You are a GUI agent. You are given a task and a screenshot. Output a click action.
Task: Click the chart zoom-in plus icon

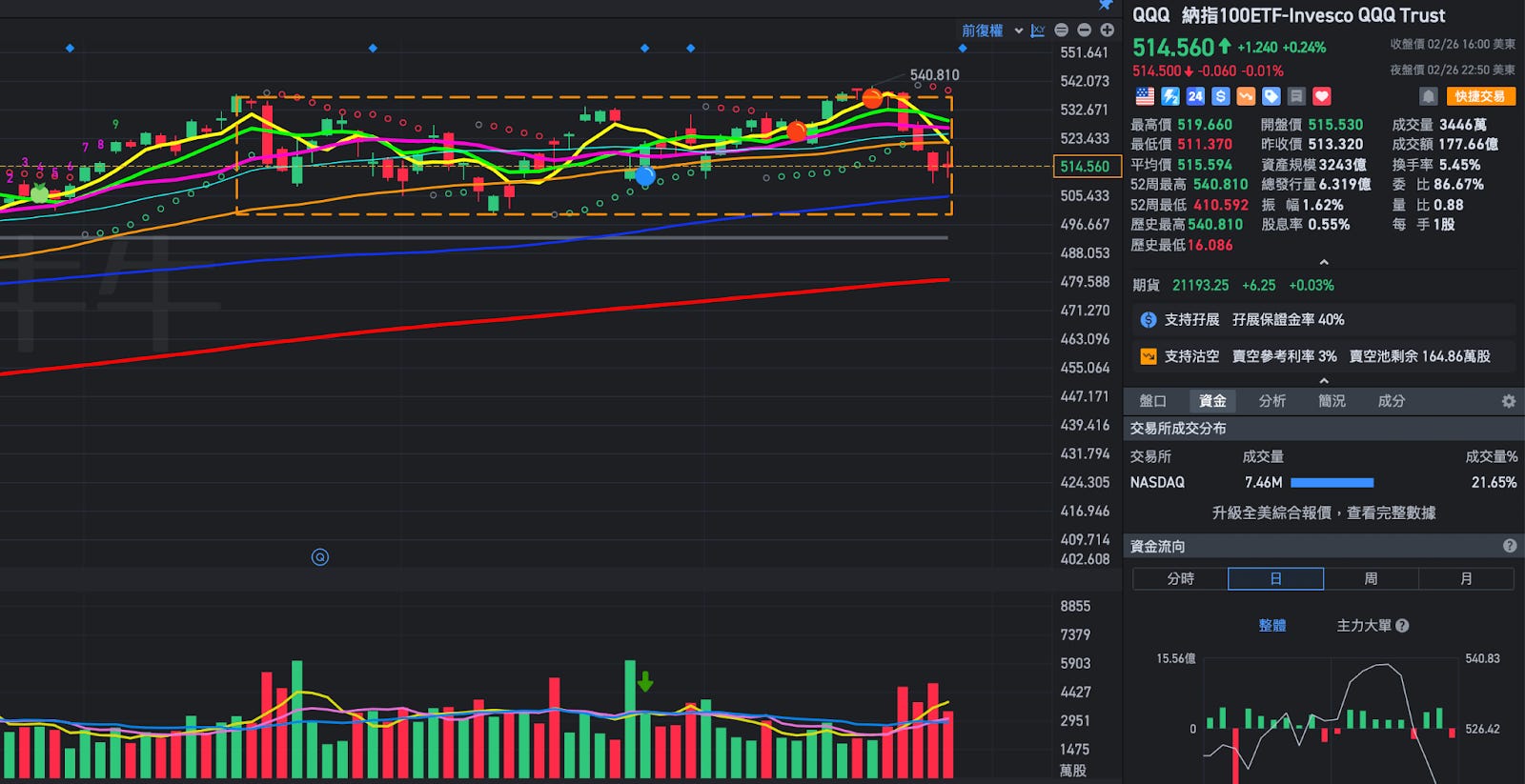tap(1107, 30)
